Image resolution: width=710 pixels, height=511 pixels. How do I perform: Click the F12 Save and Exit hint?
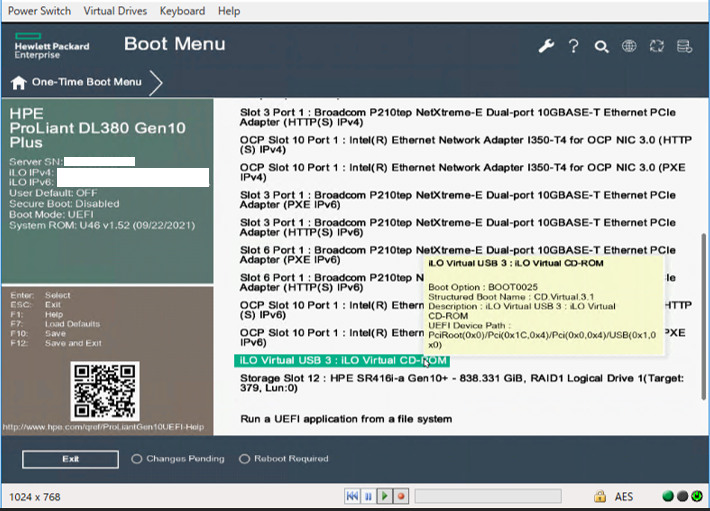pos(56,344)
